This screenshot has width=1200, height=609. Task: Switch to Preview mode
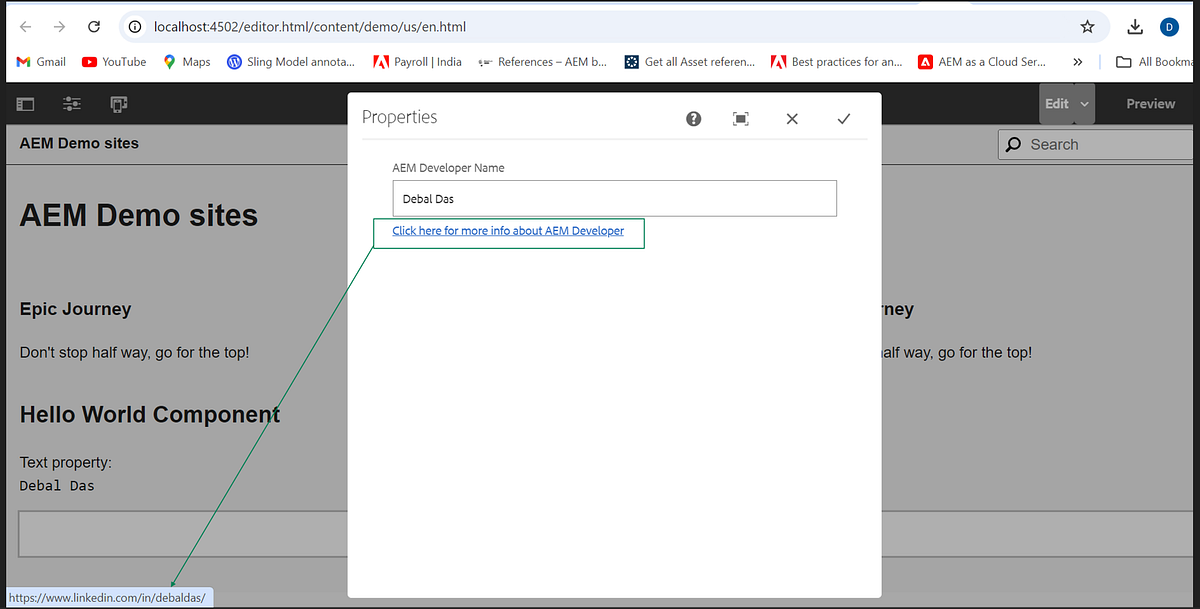[x=1150, y=103]
